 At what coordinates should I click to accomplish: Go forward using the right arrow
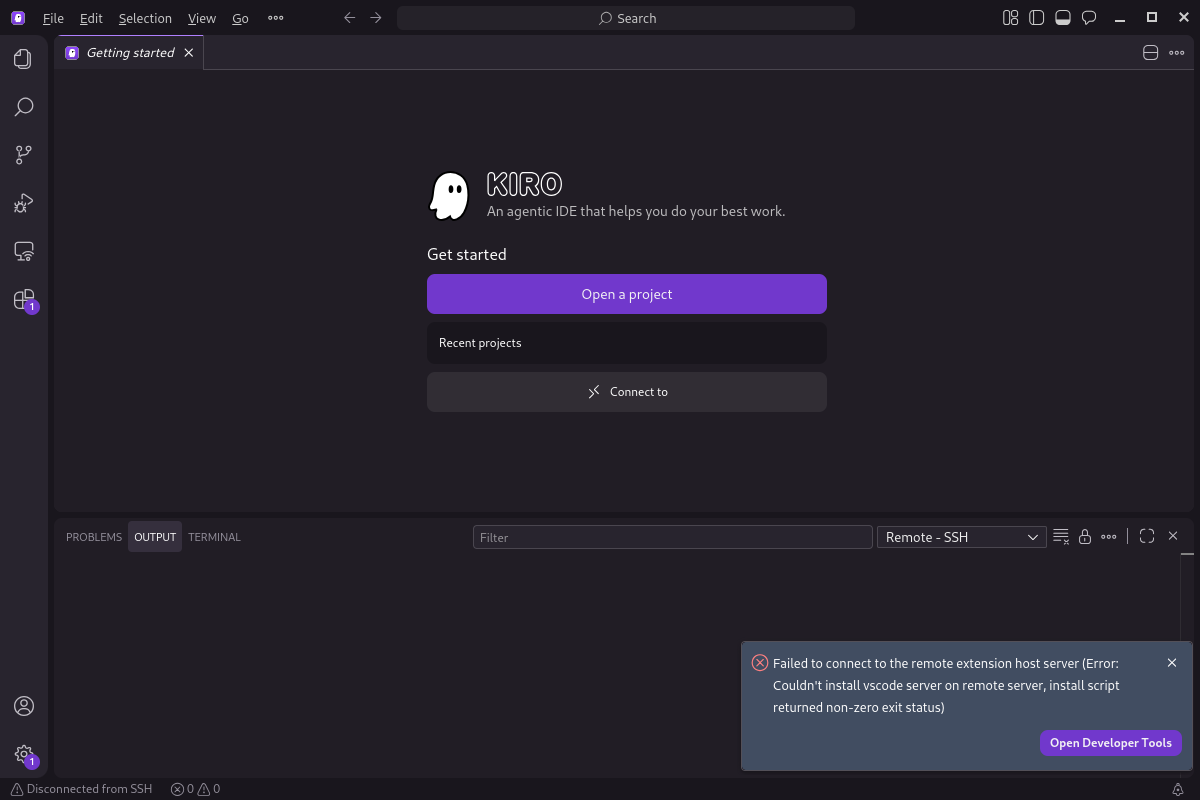[375, 18]
